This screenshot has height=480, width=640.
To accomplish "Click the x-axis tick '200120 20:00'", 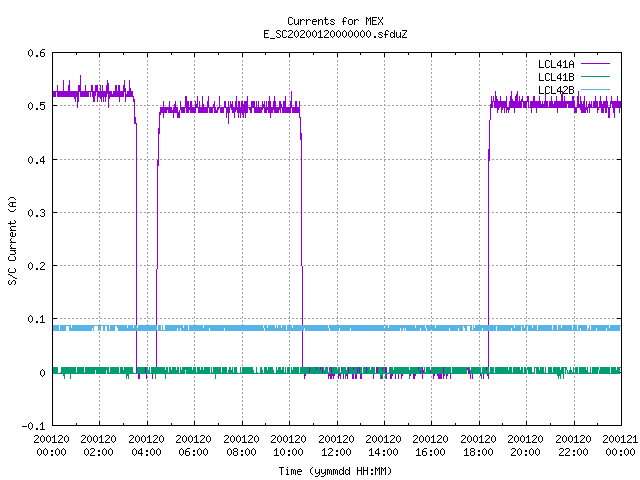I will 525,446.
